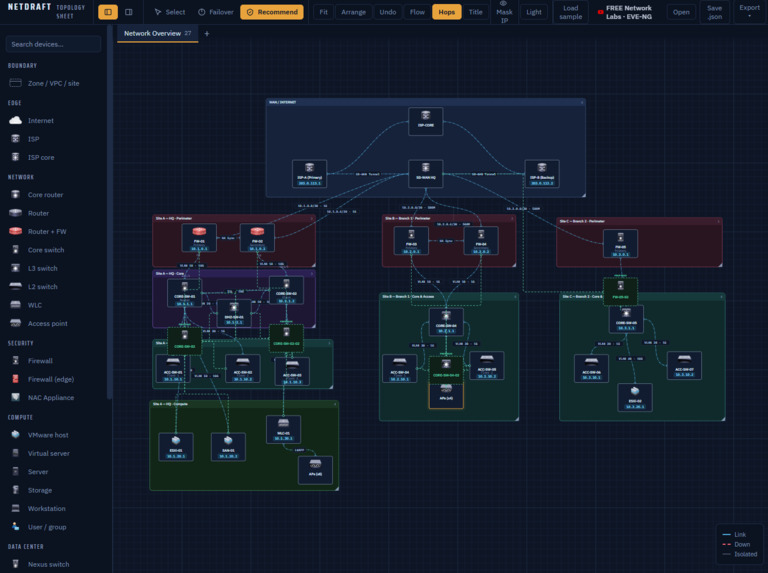
Task: Click Save .json
Action: 715,12
